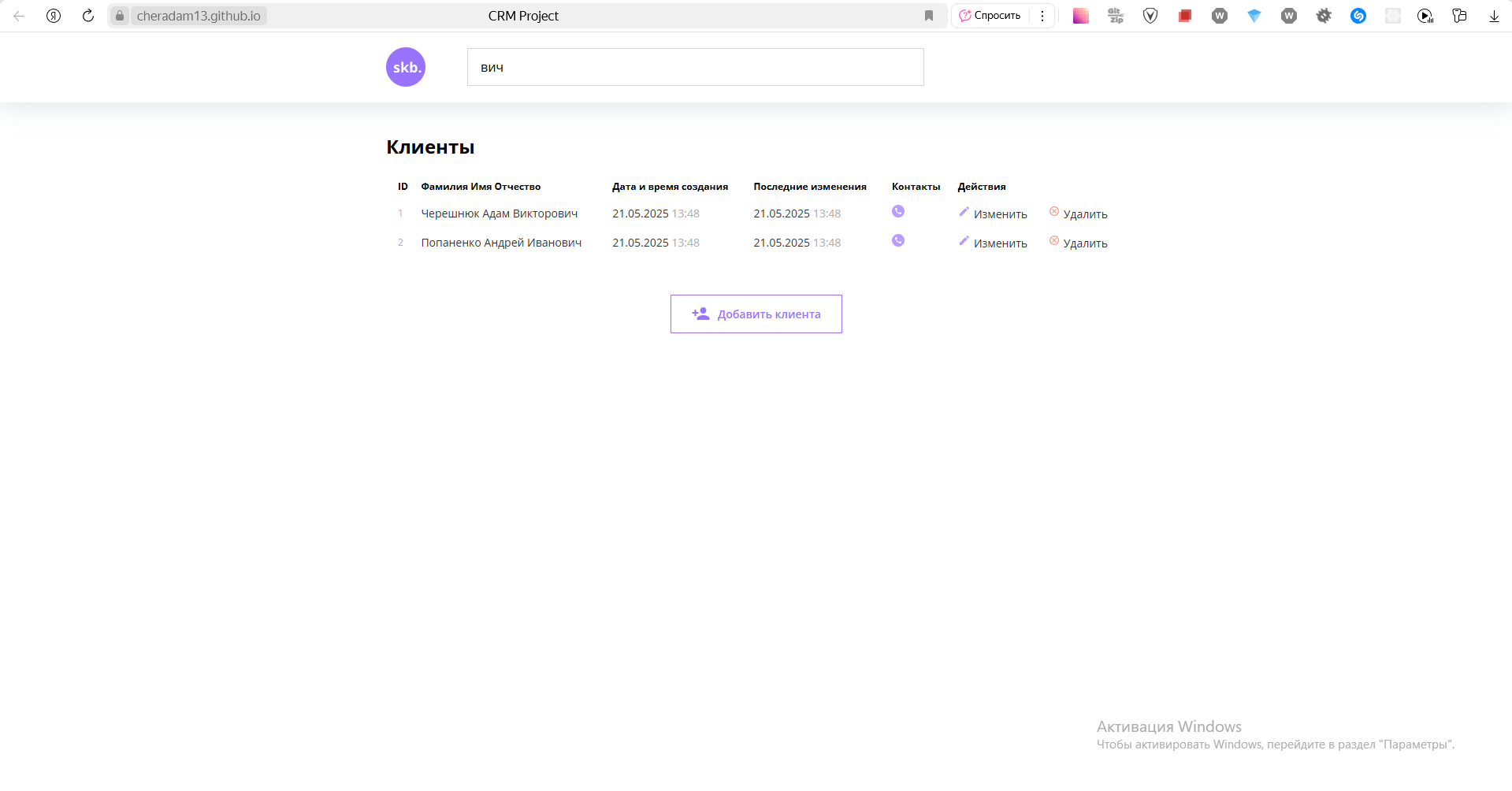Edit client Черешнюк Адам Викторович
The image size is (1512, 791).
coord(993,214)
